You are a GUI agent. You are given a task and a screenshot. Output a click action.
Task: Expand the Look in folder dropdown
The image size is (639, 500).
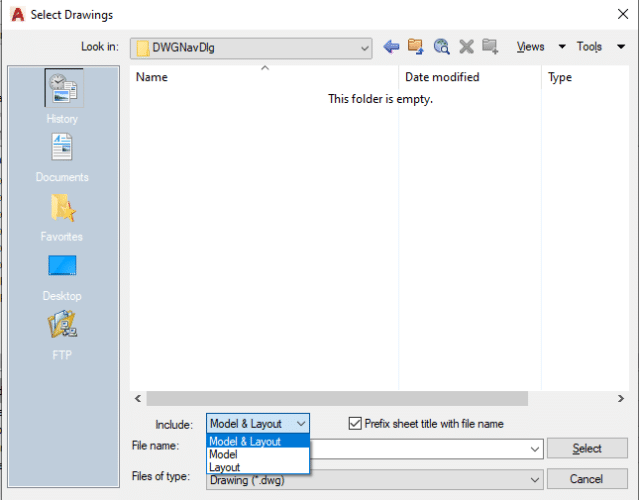pyautogui.click(x=364, y=48)
